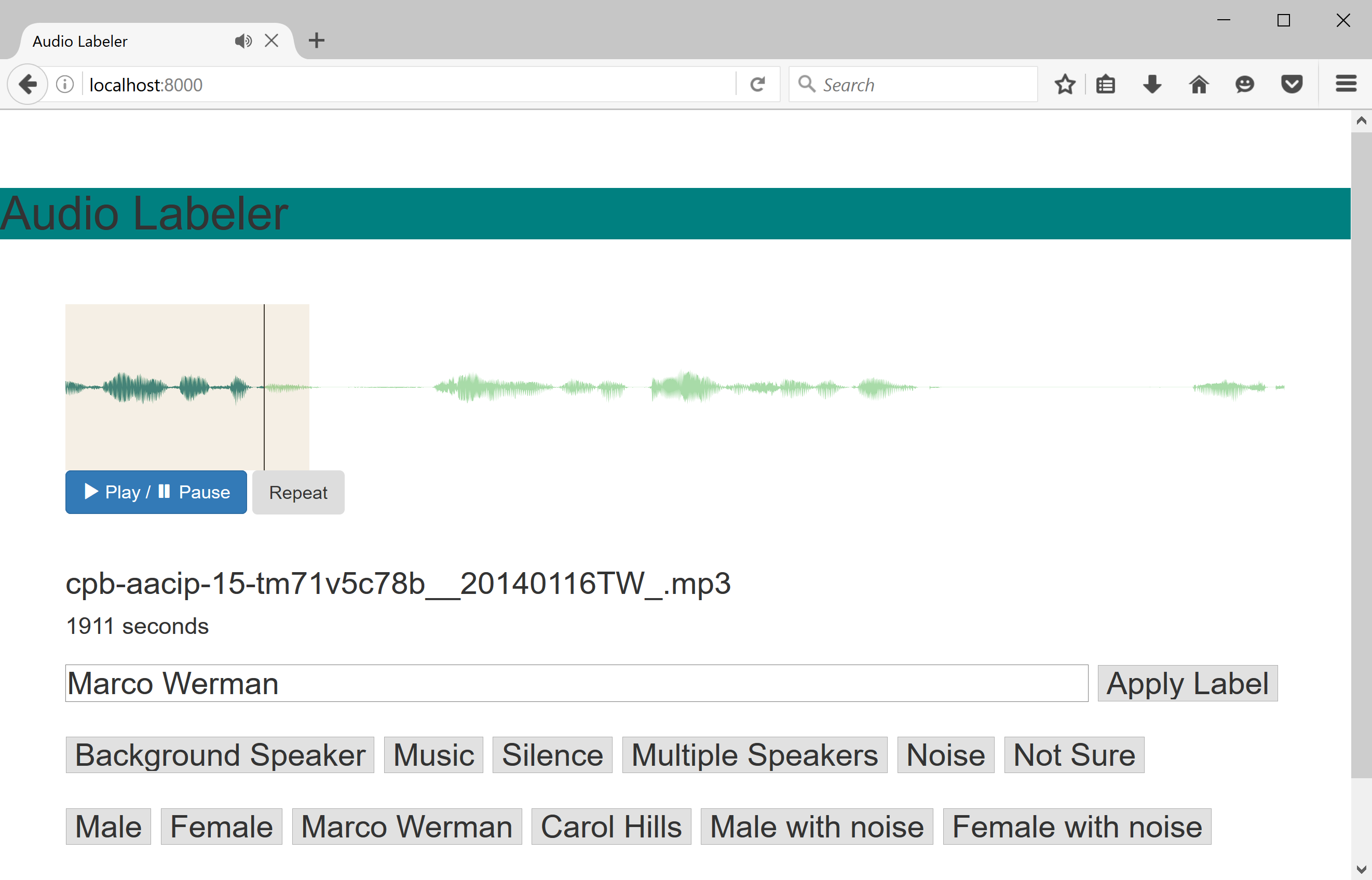View site information via the info icon
Image resolution: width=1372 pixels, height=880 pixels.
(64, 84)
